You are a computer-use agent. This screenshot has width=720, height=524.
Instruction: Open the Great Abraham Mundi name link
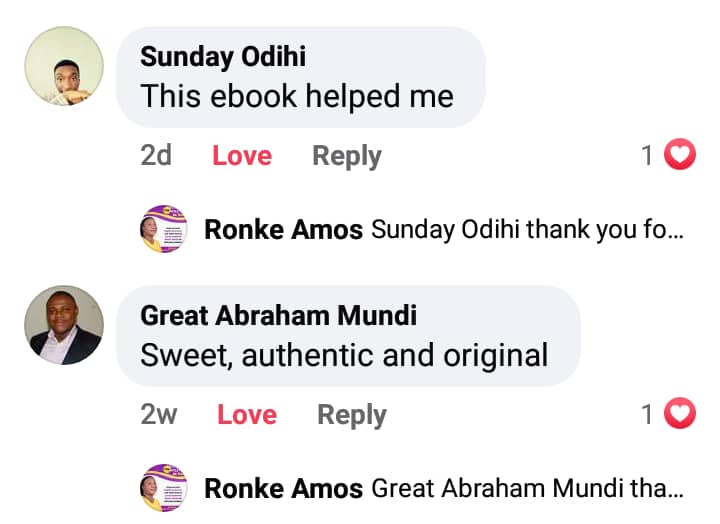tap(278, 316)
